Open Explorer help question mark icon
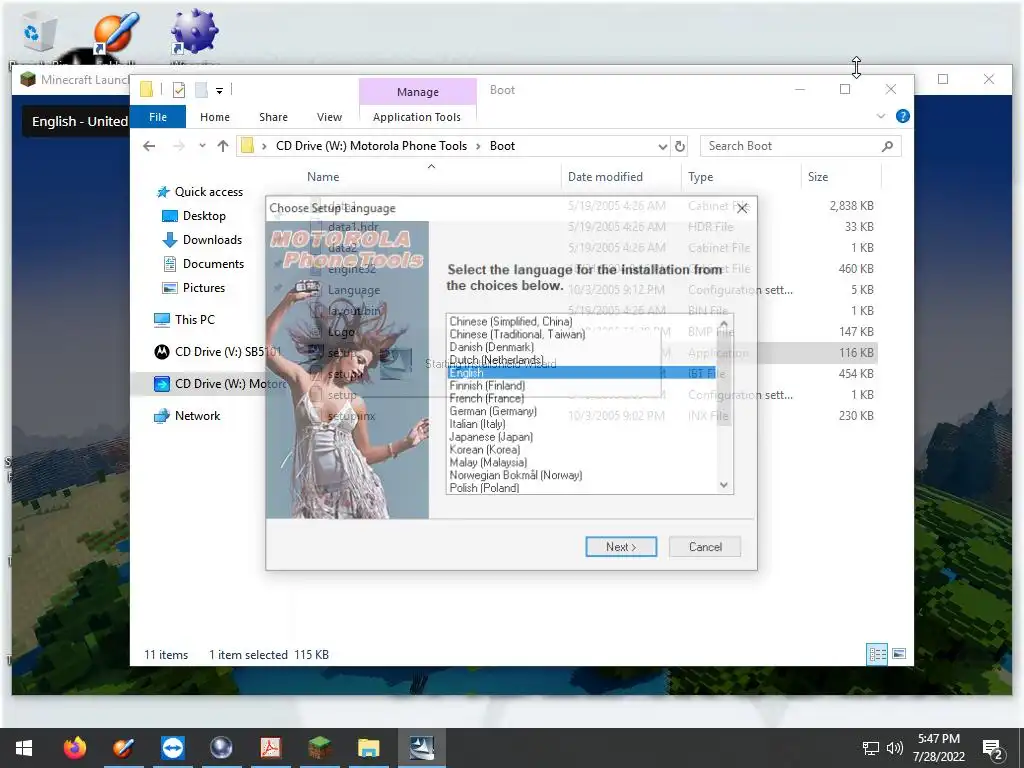 pyautogui.click(x=903, y=116)
